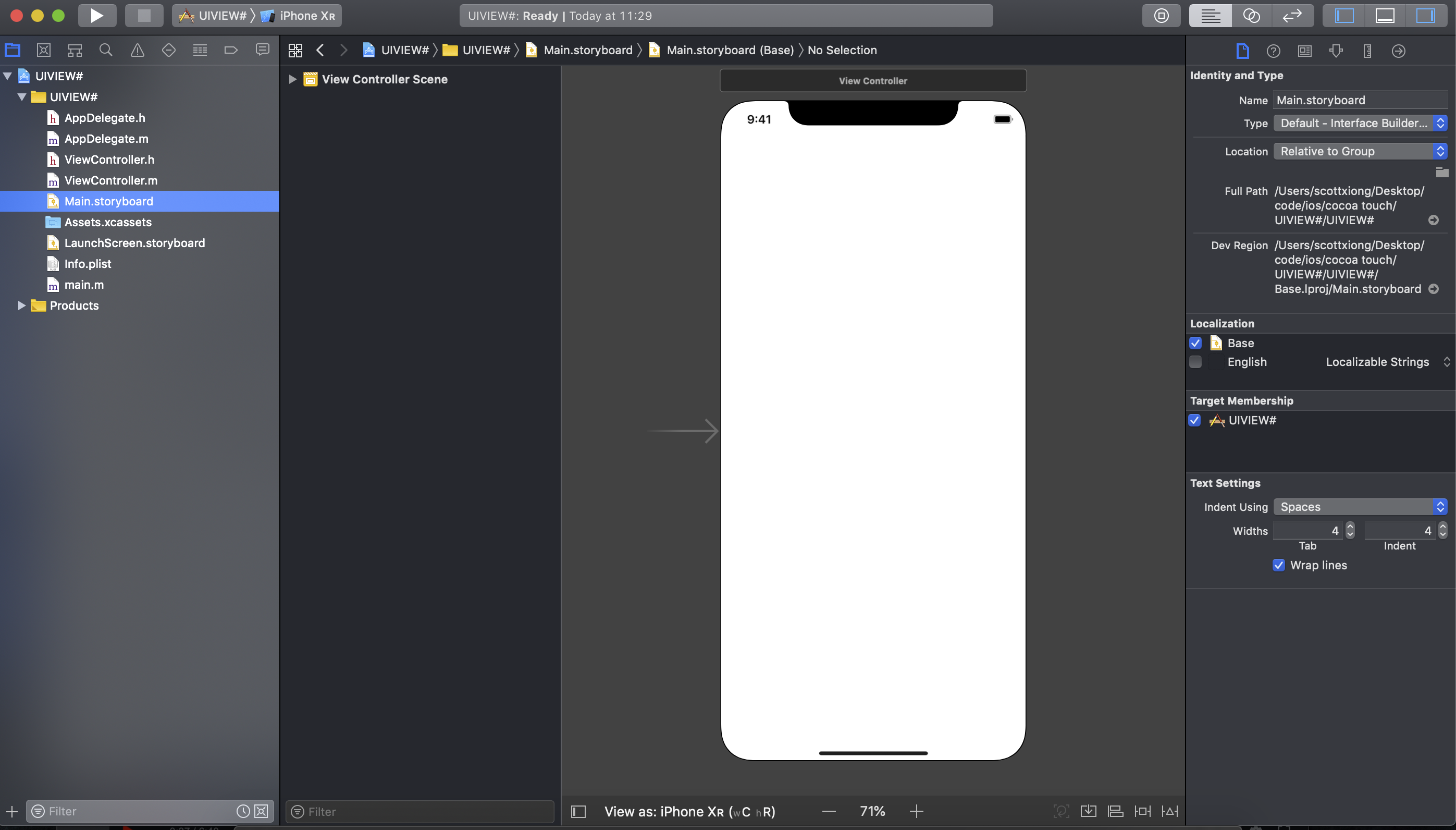Image resolution: width=1456 pixels, height=830 pixels.
Task: Open the breakpoint navigator
Action: tap(231, 50)
